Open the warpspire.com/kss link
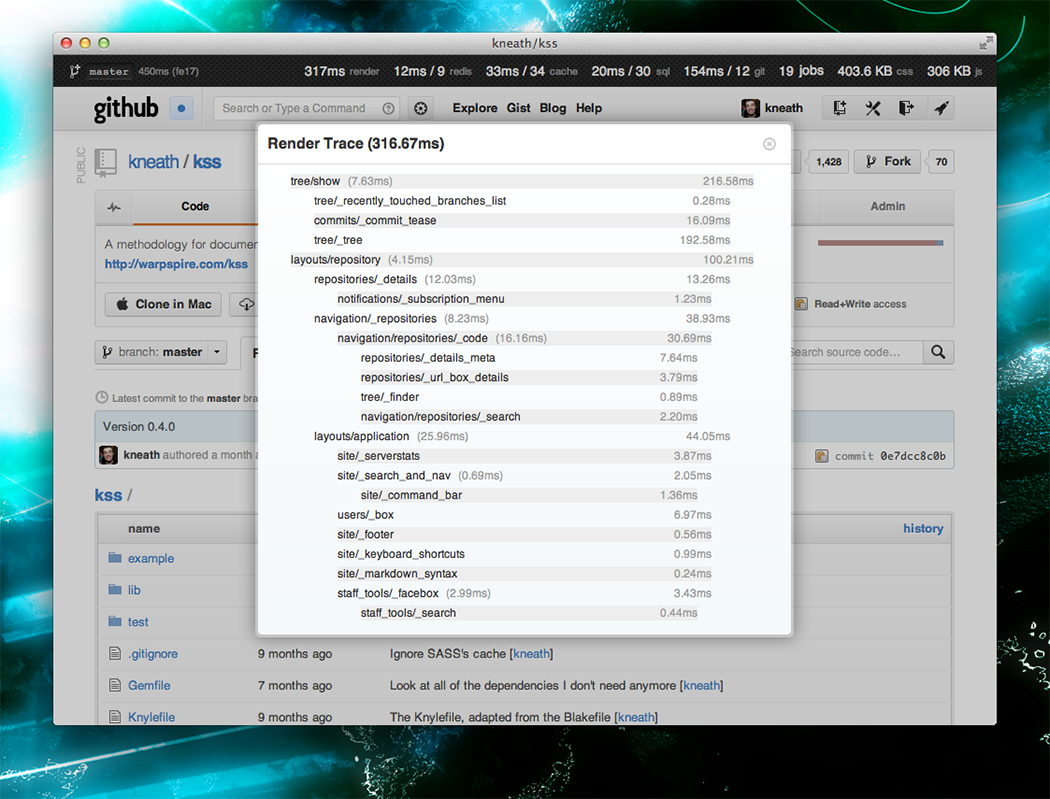This screenshot has height=799, width=1050. coord(176,264)
